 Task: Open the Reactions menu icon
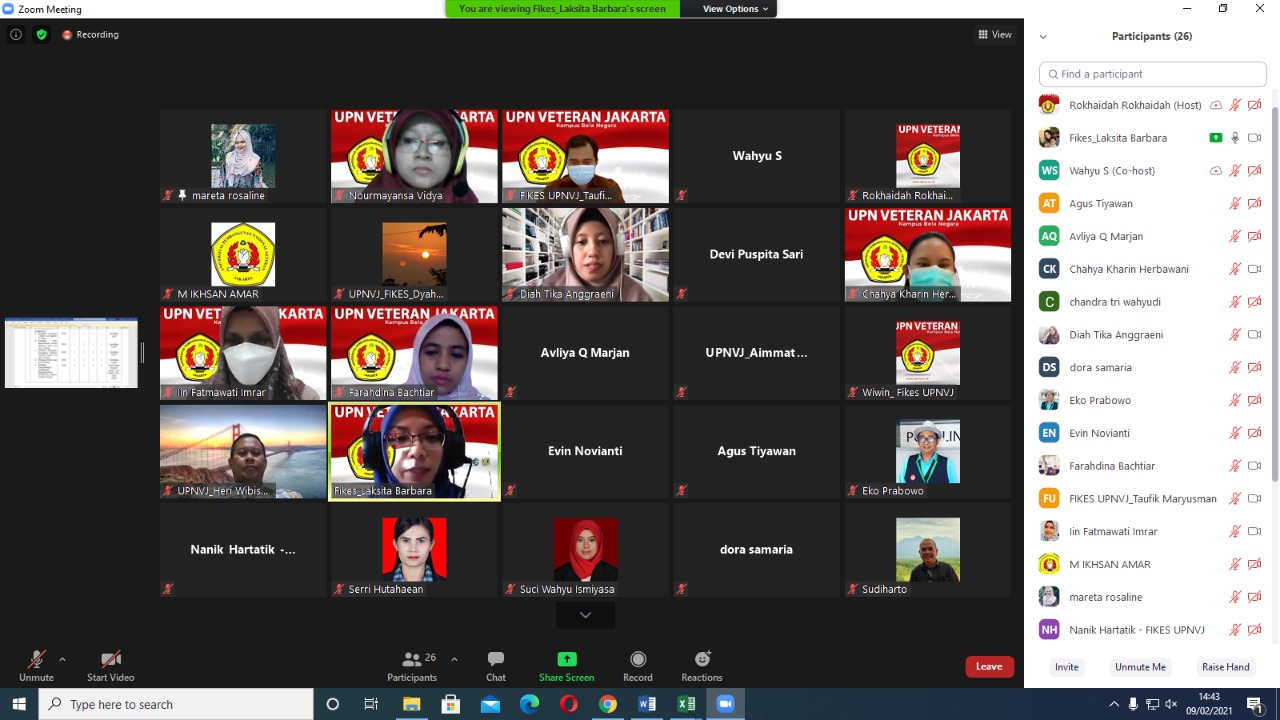point(702,660)
